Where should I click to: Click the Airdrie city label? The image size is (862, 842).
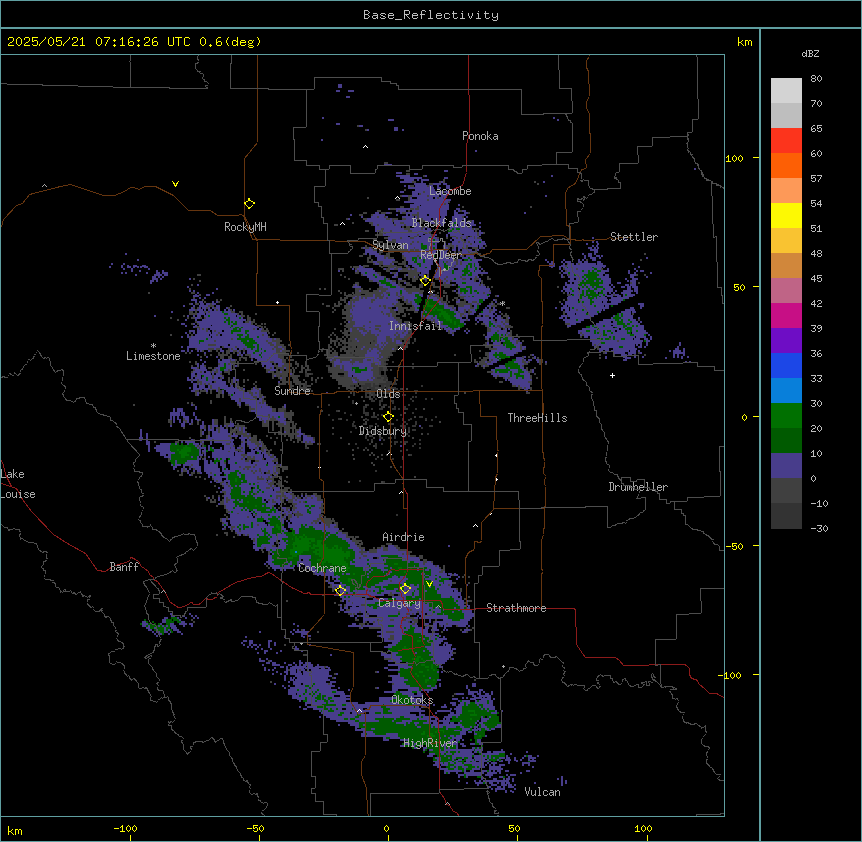click(404, 537)
